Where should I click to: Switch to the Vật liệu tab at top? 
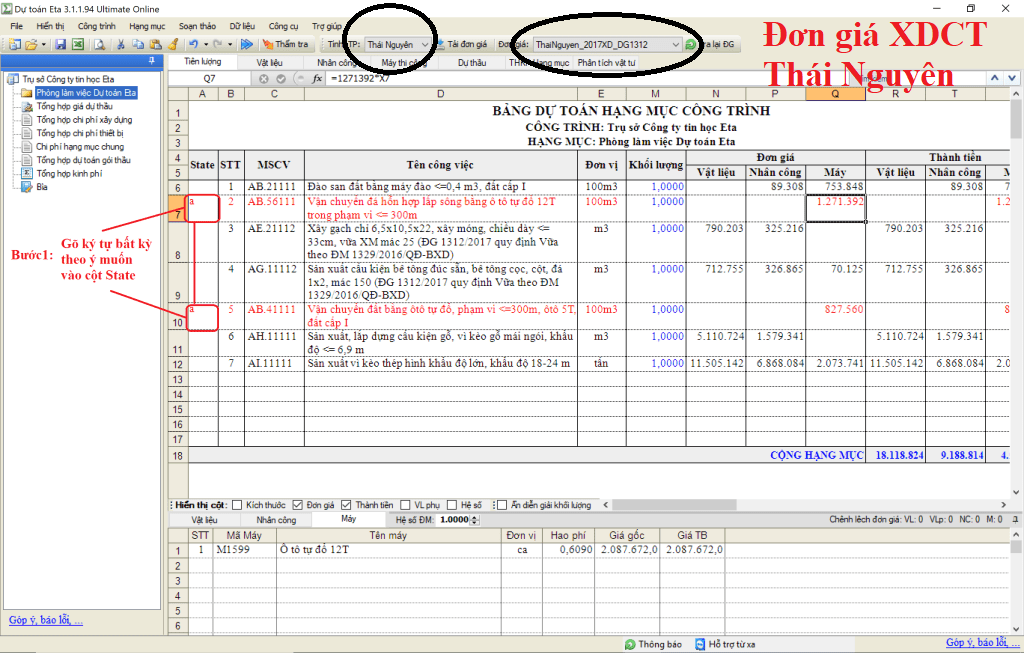click(x=269, y=62)
